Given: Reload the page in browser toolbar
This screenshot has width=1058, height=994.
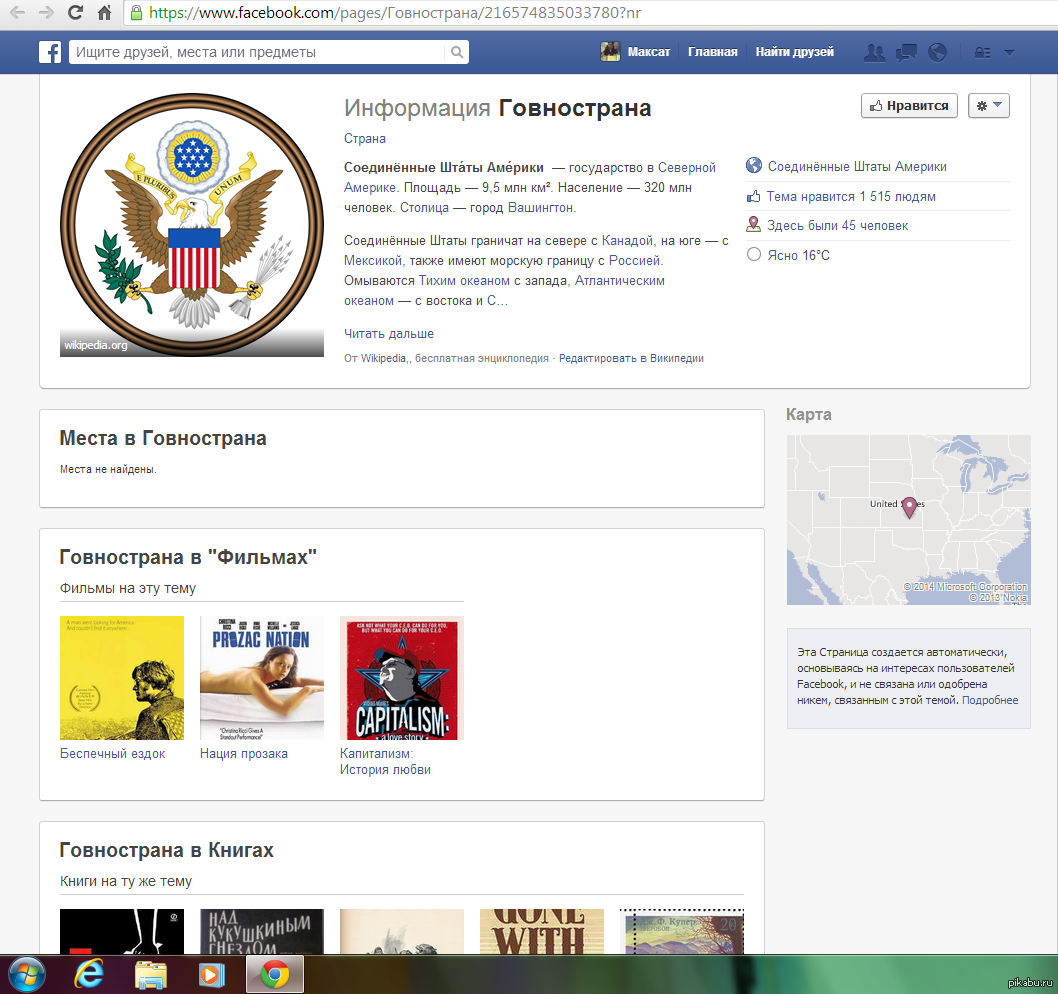Looking at the screenshot, I should 75,13.
